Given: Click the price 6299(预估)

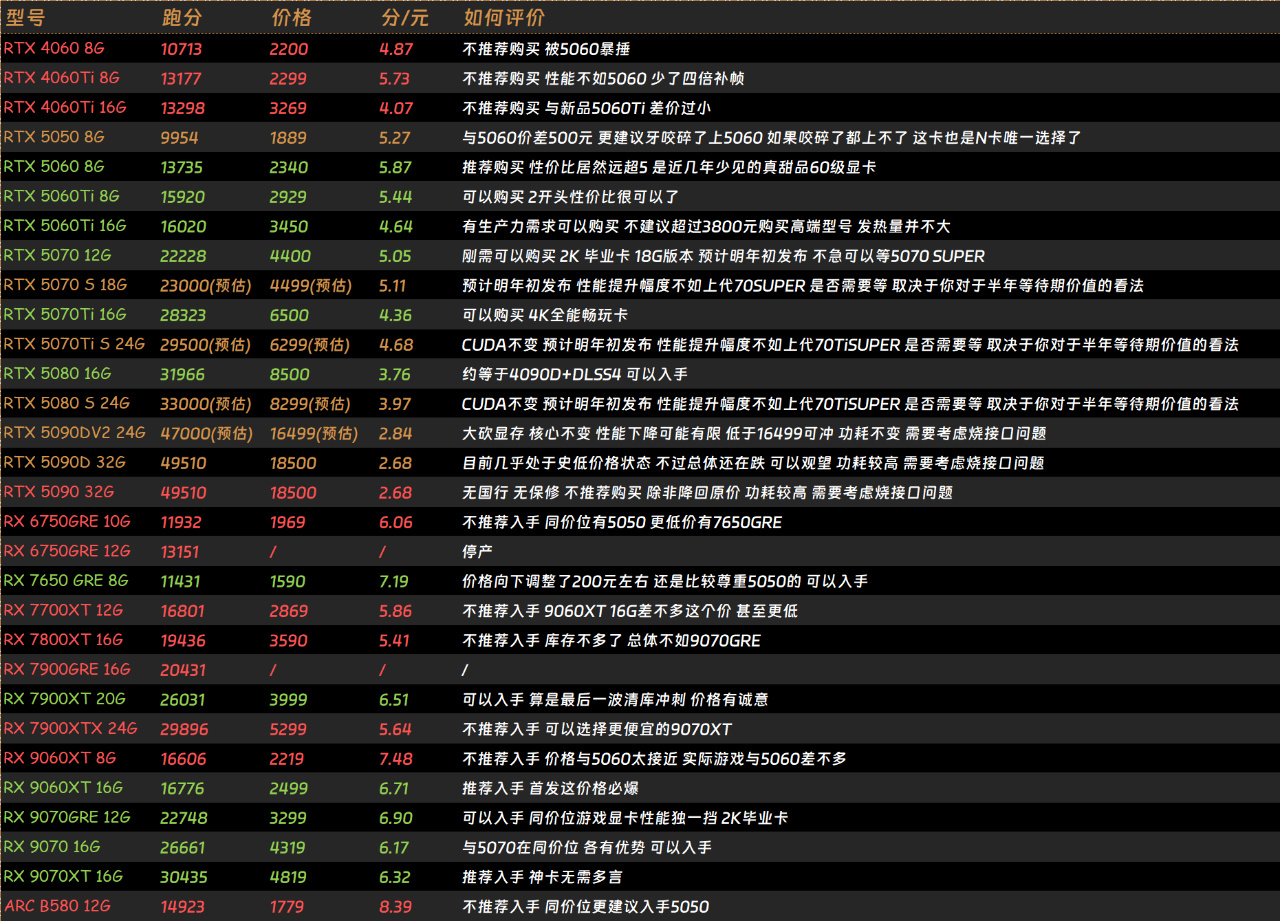Looking at the screenshot, I should tap(310, 345).
